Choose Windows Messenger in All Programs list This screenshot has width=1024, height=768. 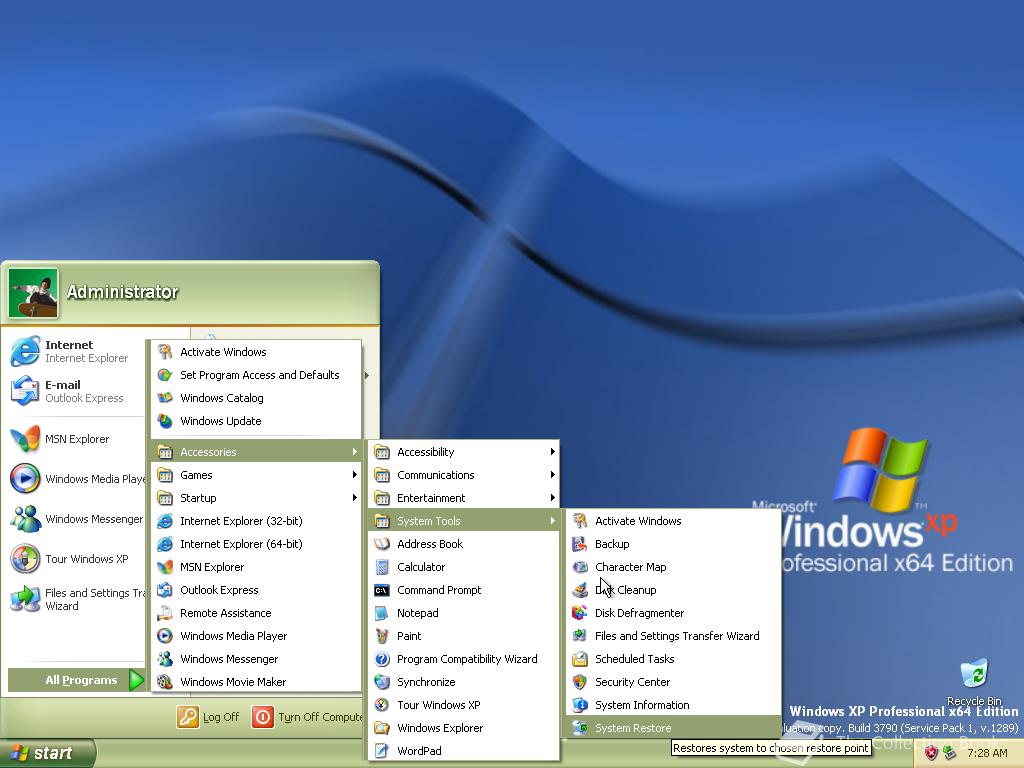256,659
